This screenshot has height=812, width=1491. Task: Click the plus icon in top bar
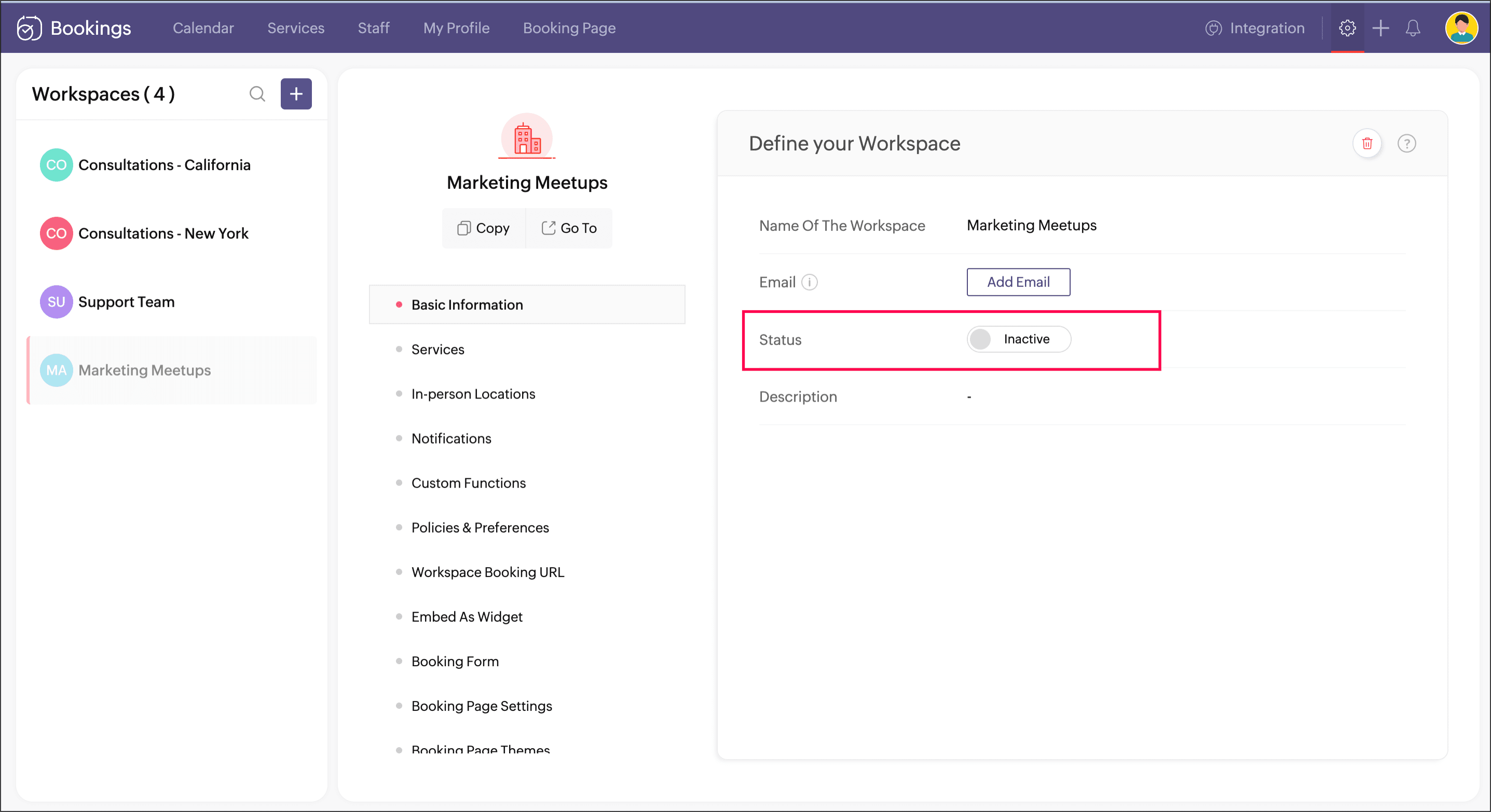[1380, 28]
